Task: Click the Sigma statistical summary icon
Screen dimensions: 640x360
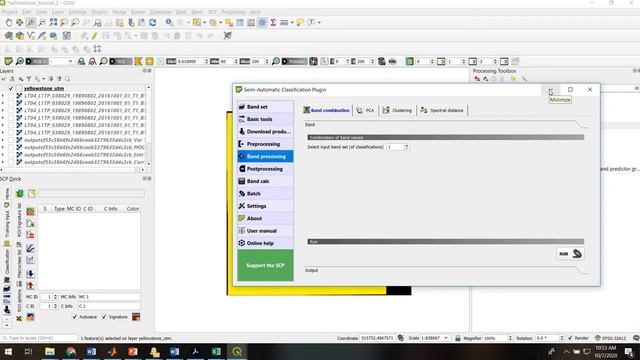Action: [x=273, y=22]
